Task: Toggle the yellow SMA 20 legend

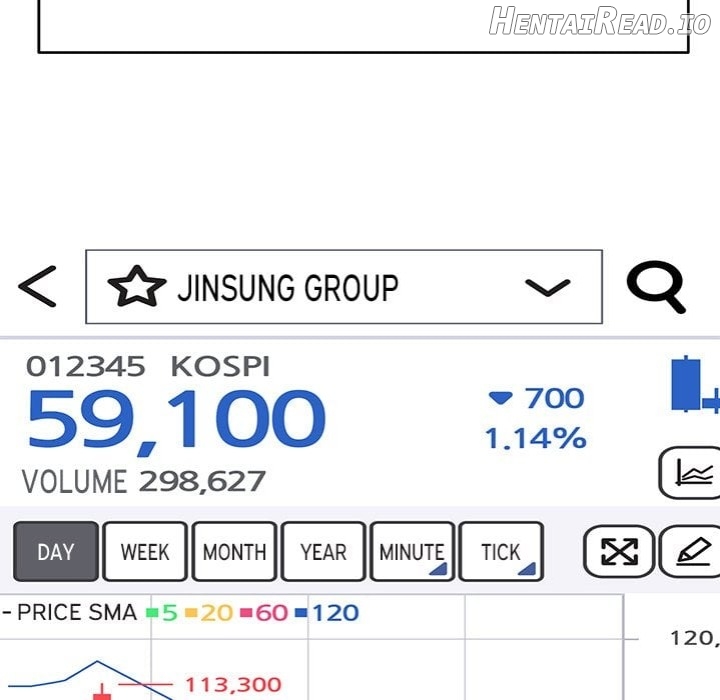Action: coord(209,613)
